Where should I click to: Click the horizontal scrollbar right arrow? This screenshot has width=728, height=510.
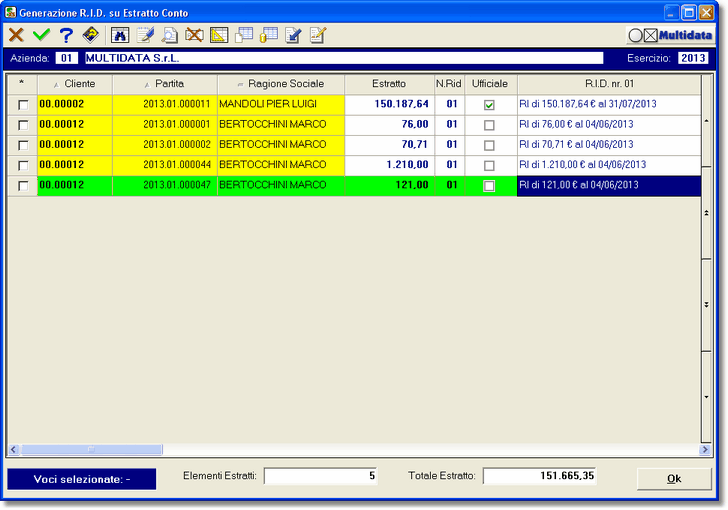(x=705, y=449)
